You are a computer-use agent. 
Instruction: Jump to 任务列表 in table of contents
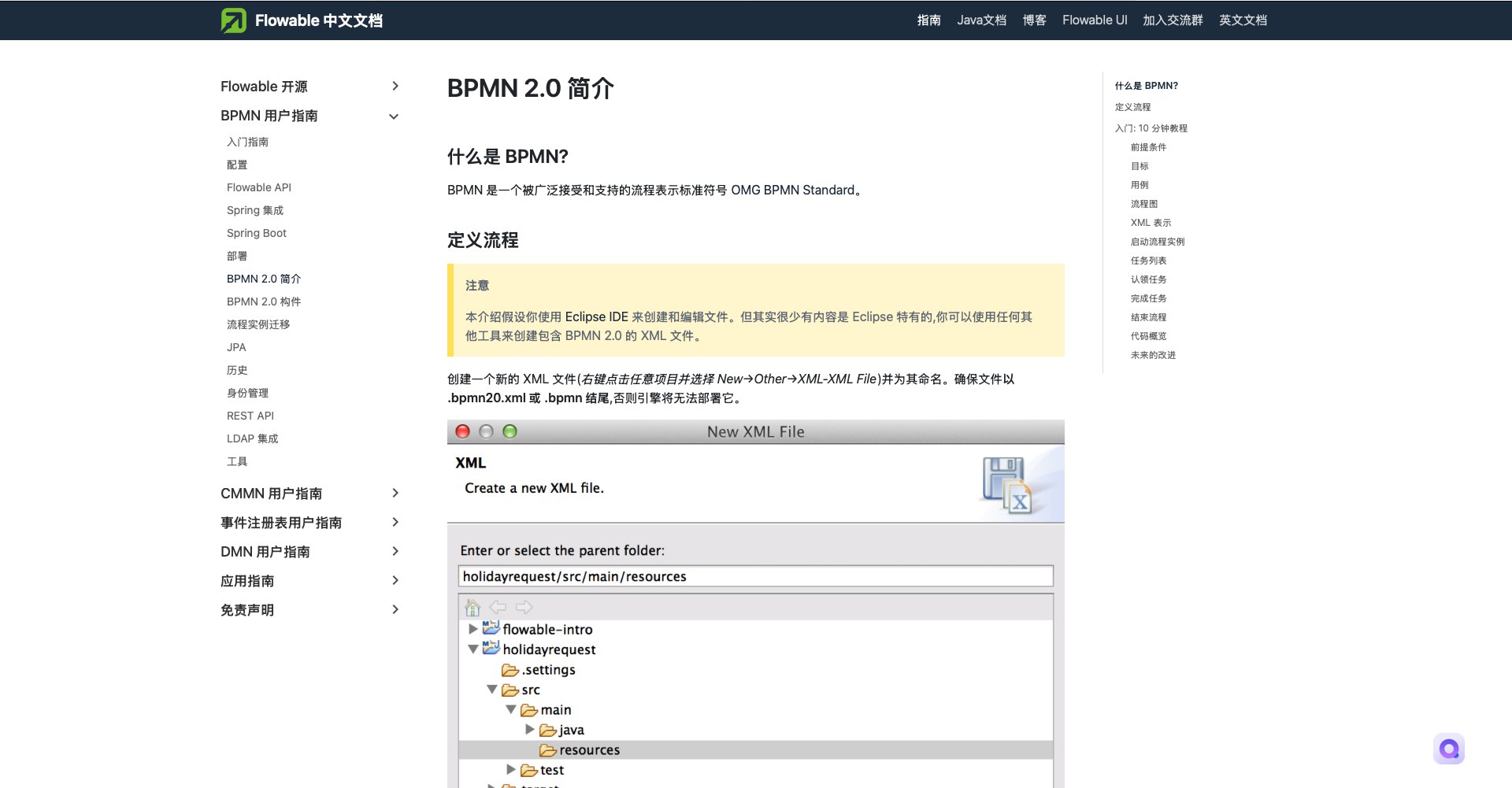tap(1149, 261)
